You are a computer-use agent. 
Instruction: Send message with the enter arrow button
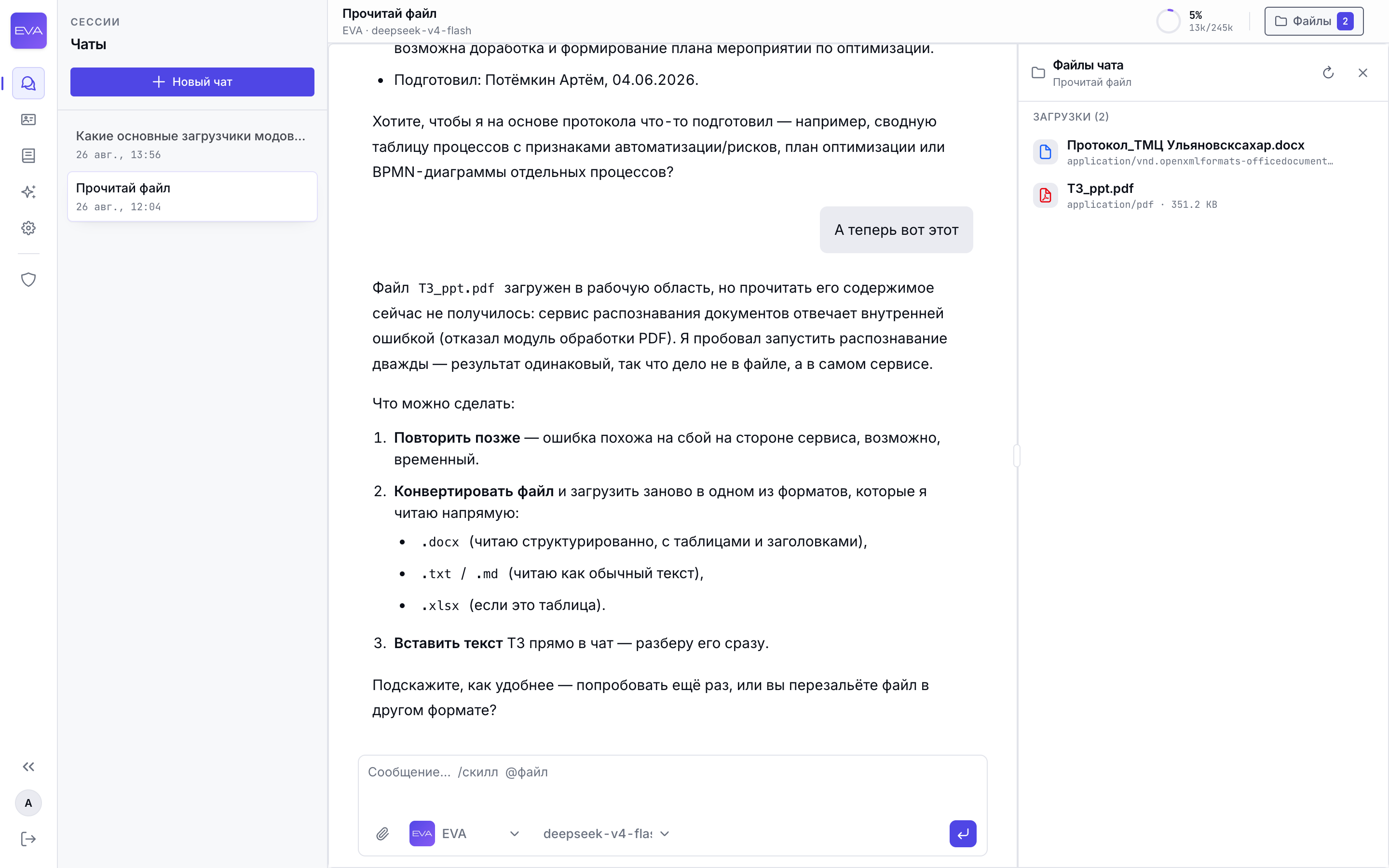tap(963, 834)
